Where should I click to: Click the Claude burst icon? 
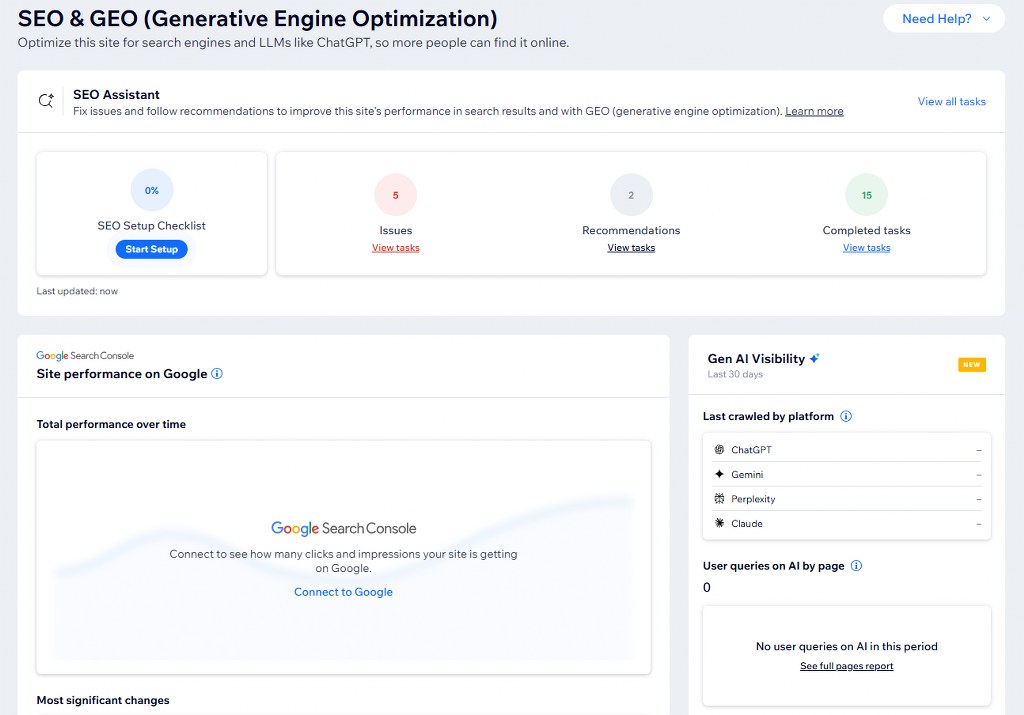719,523
